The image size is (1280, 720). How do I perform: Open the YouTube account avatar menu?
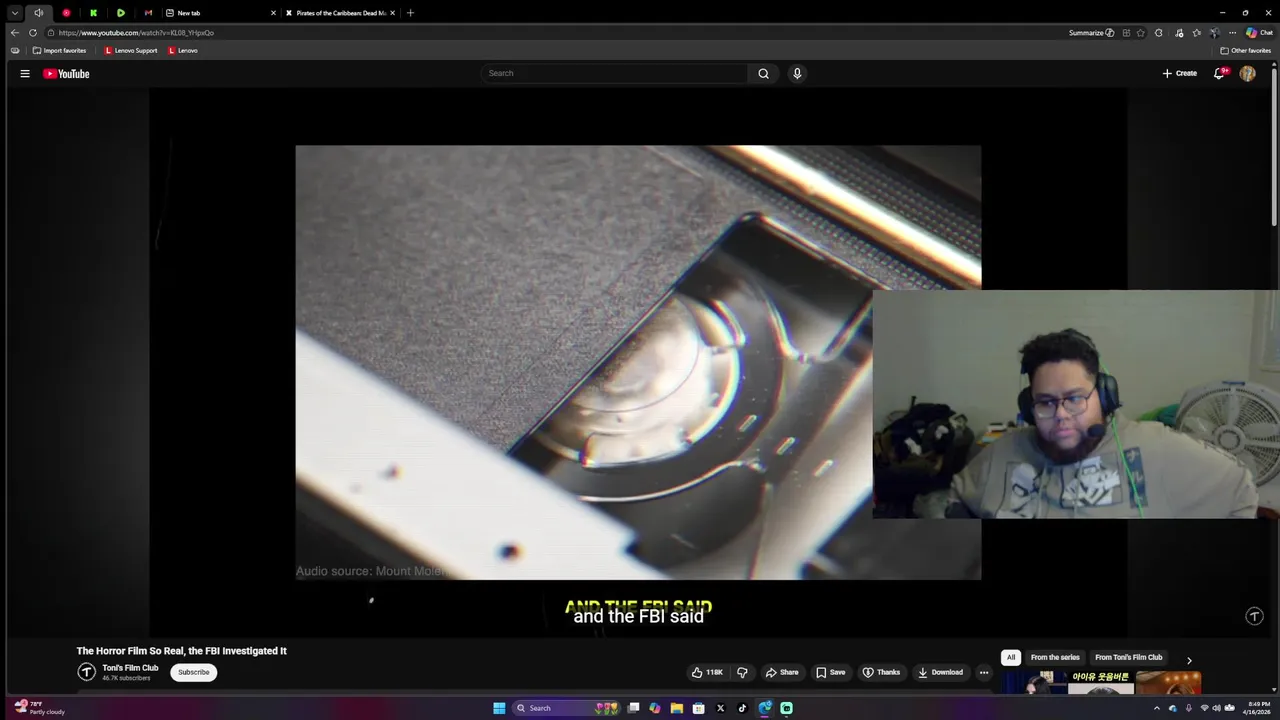coord(1247,73)
